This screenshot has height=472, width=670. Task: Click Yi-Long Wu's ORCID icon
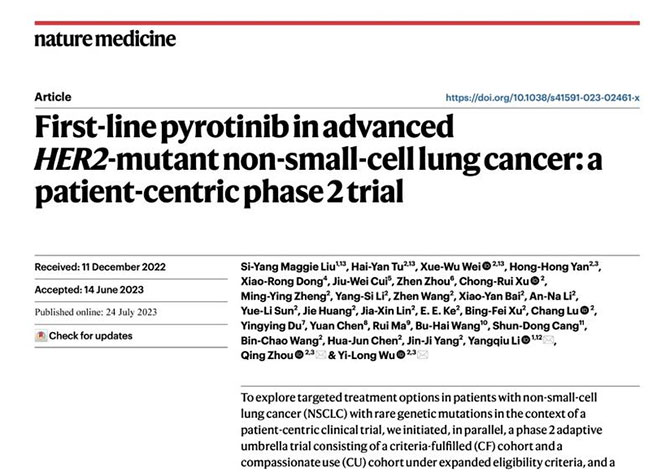point(400,355)
